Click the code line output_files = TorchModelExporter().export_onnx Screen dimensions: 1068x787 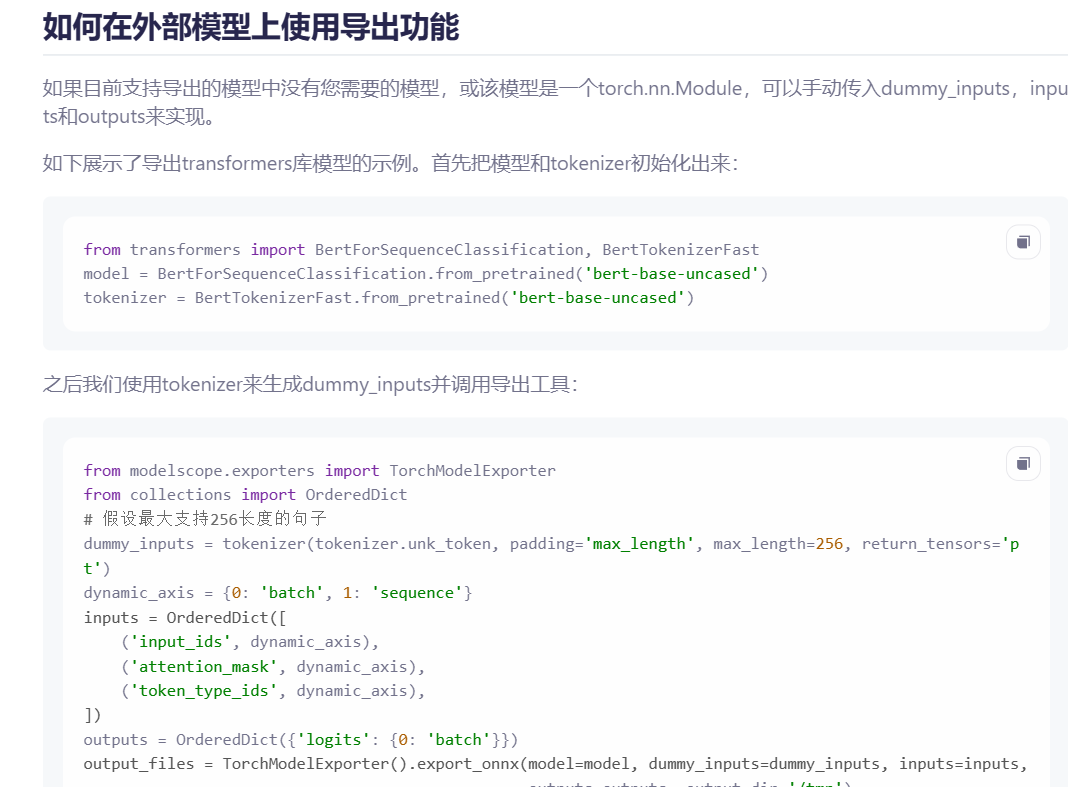555,764
